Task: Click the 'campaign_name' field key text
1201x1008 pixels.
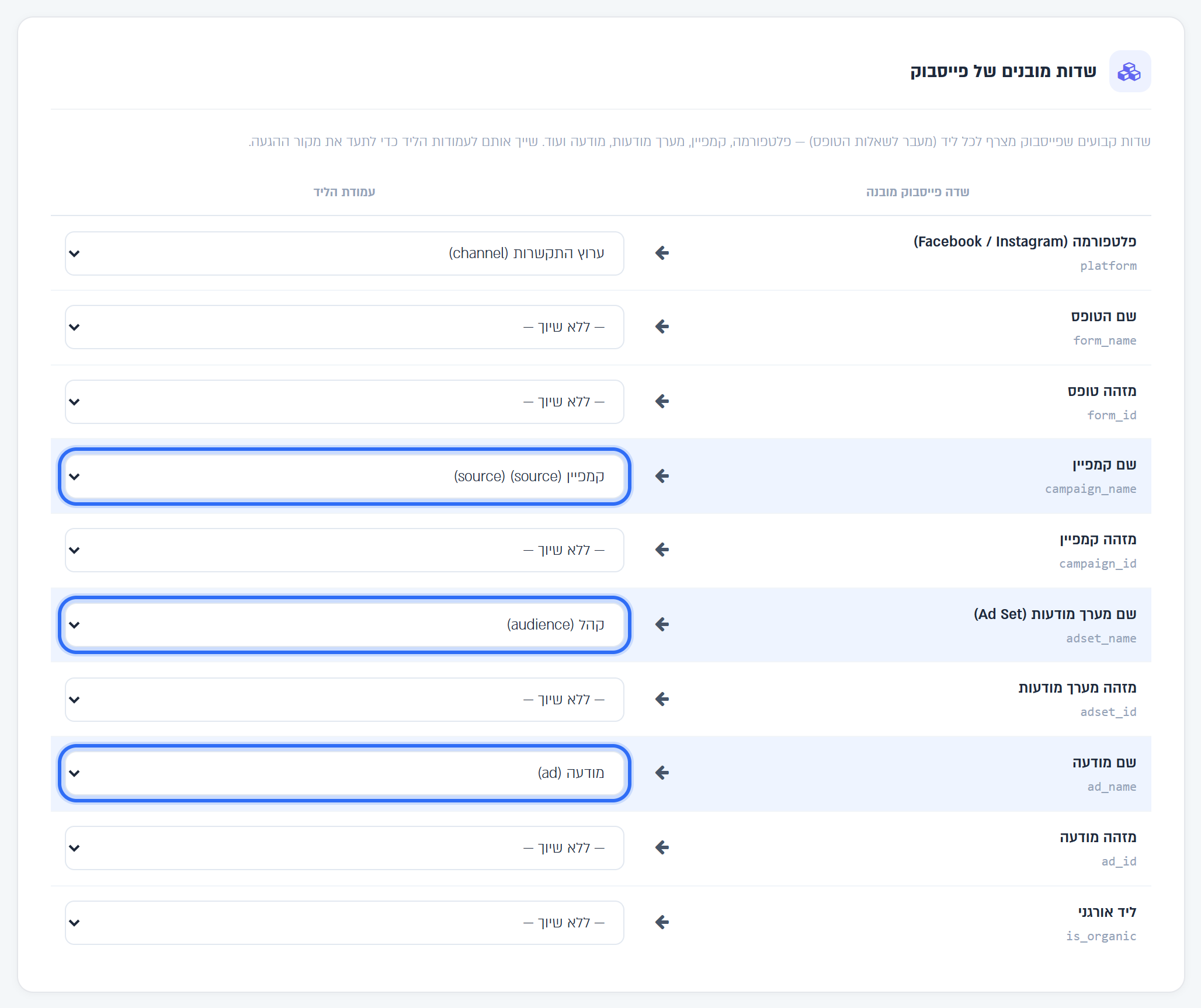Action: 1091,489
